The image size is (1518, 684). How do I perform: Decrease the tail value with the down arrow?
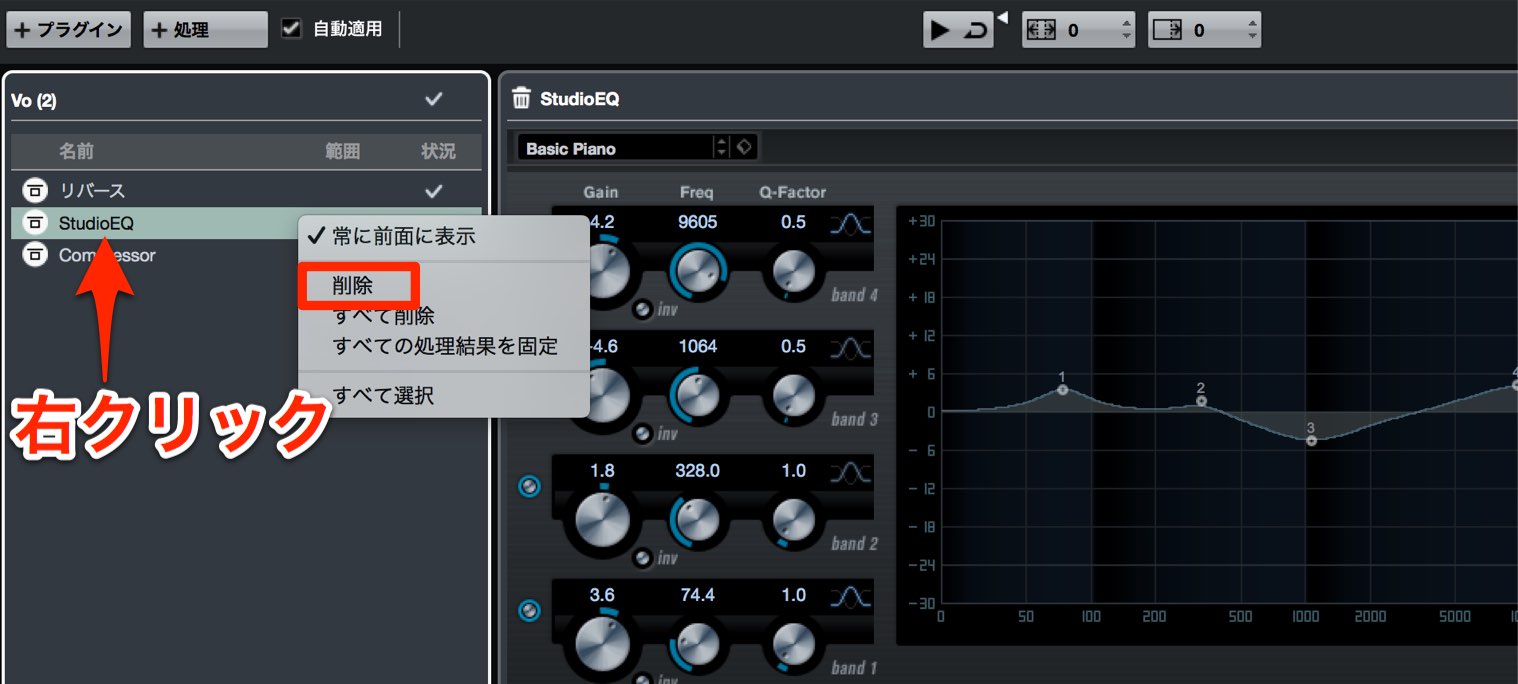(x=1253, y=37)
